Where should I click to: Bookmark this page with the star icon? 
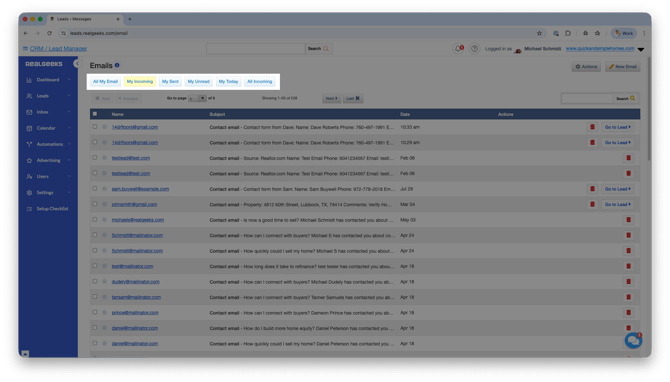(539, 33)
